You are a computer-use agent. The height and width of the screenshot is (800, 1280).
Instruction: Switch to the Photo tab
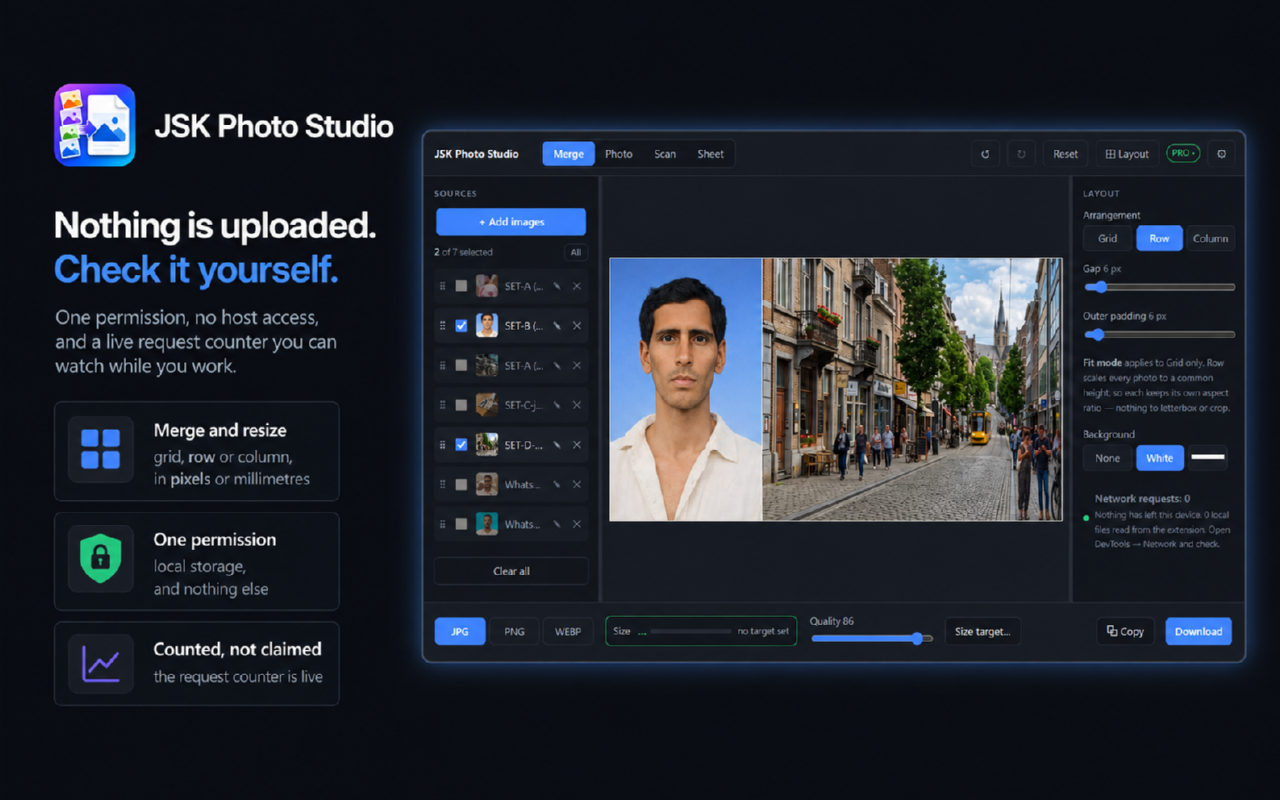pos(619,154)
